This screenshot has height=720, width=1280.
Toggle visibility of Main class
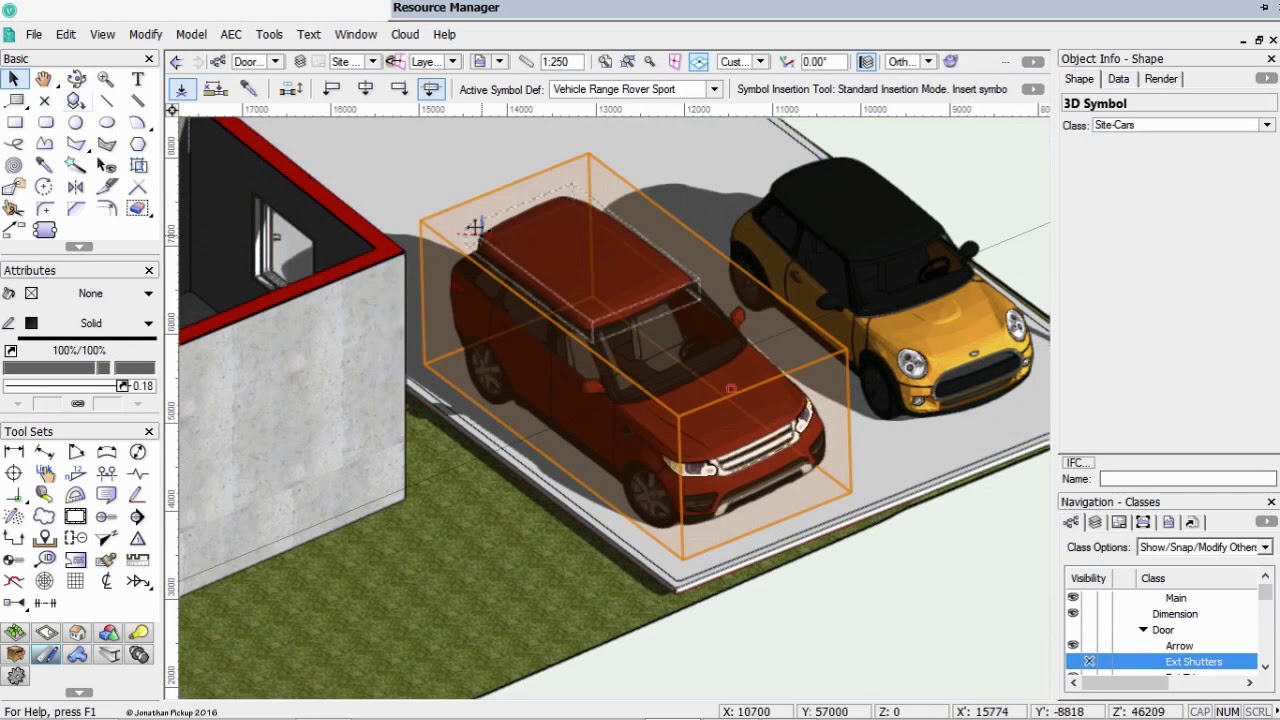coord(1073,598)
